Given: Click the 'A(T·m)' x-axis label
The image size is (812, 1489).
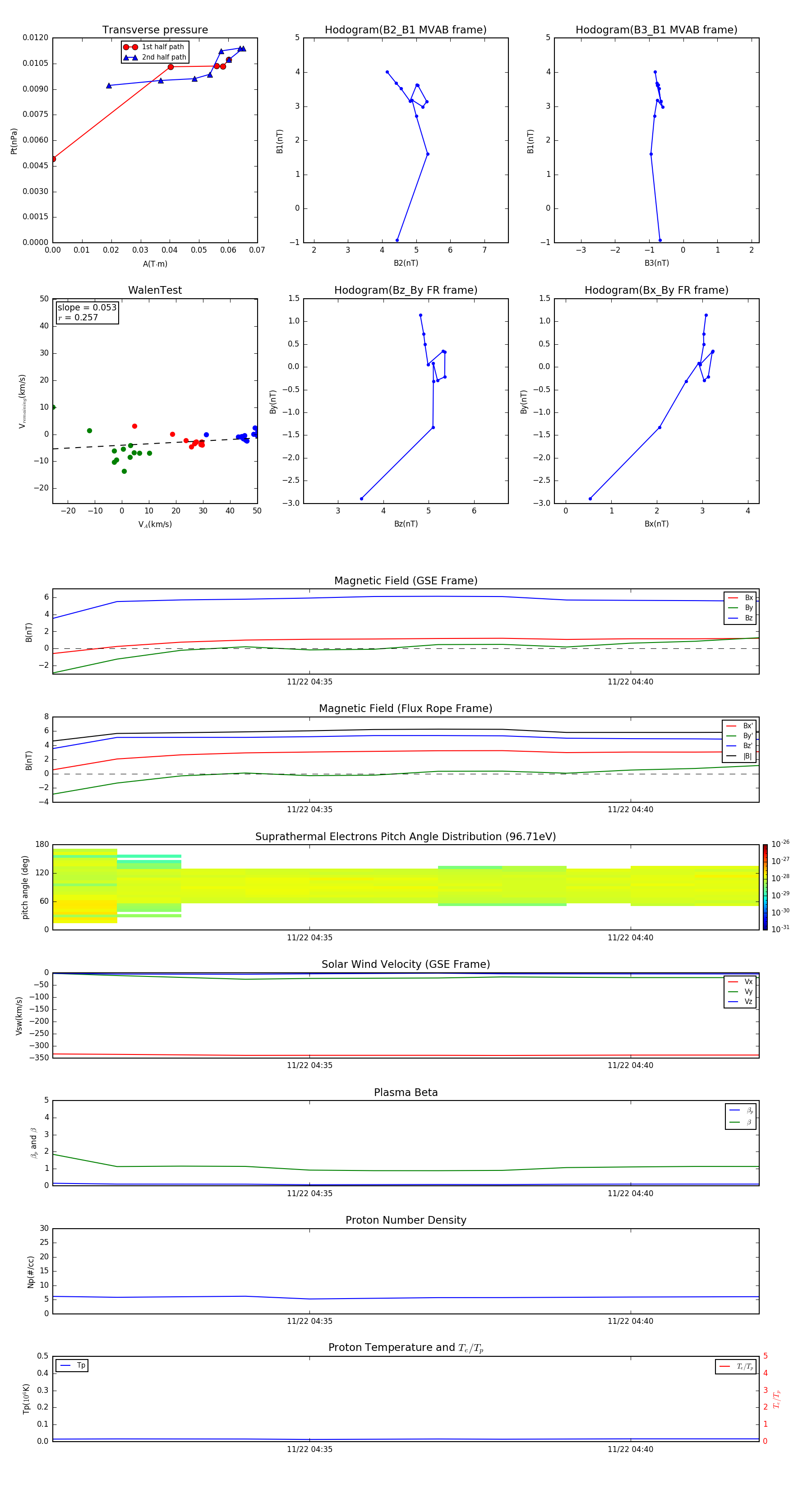Looking at the screenshot, I should (155, 264).
